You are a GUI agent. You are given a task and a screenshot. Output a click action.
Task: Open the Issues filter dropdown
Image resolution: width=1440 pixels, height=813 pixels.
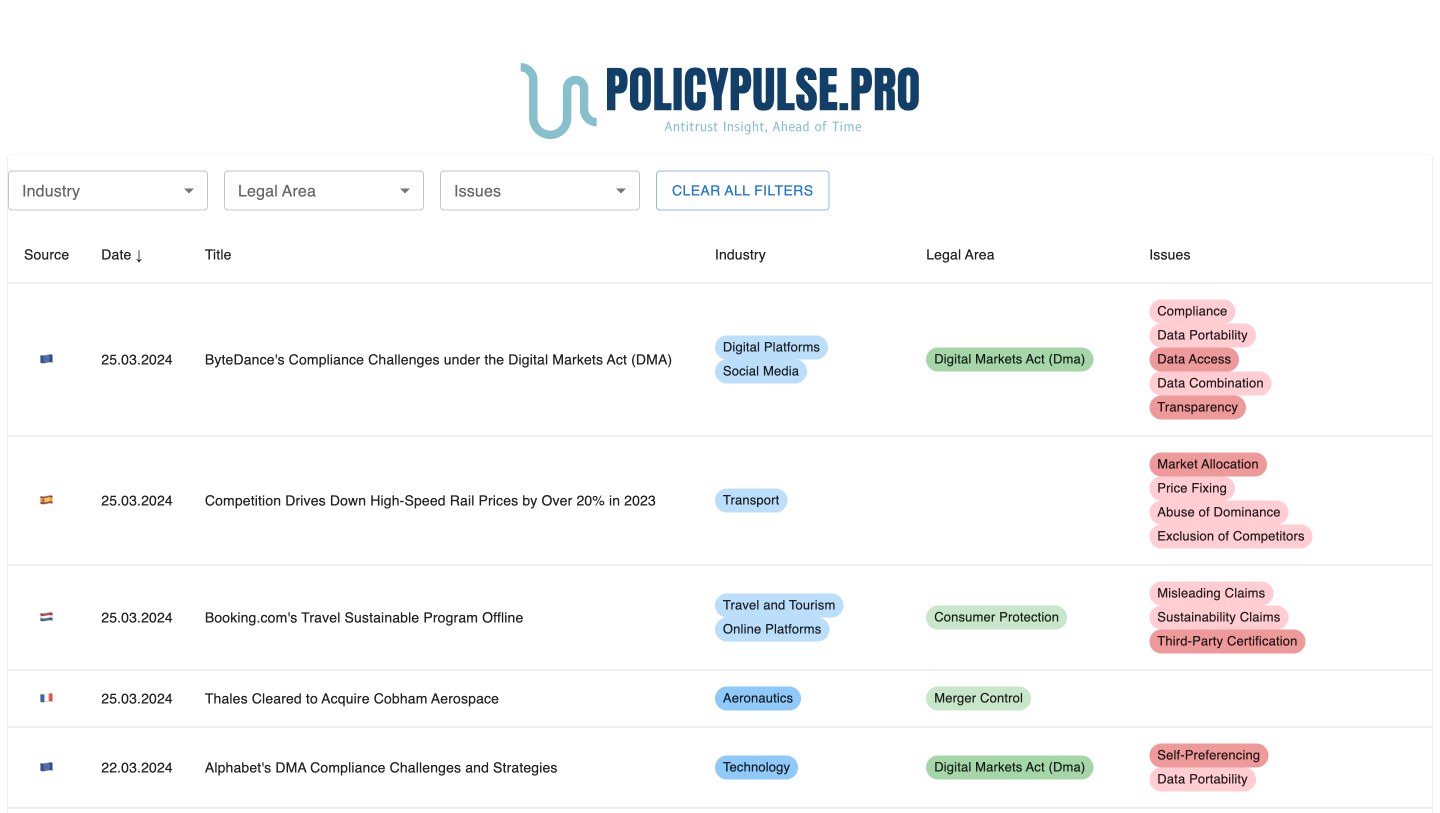(540, 191)
